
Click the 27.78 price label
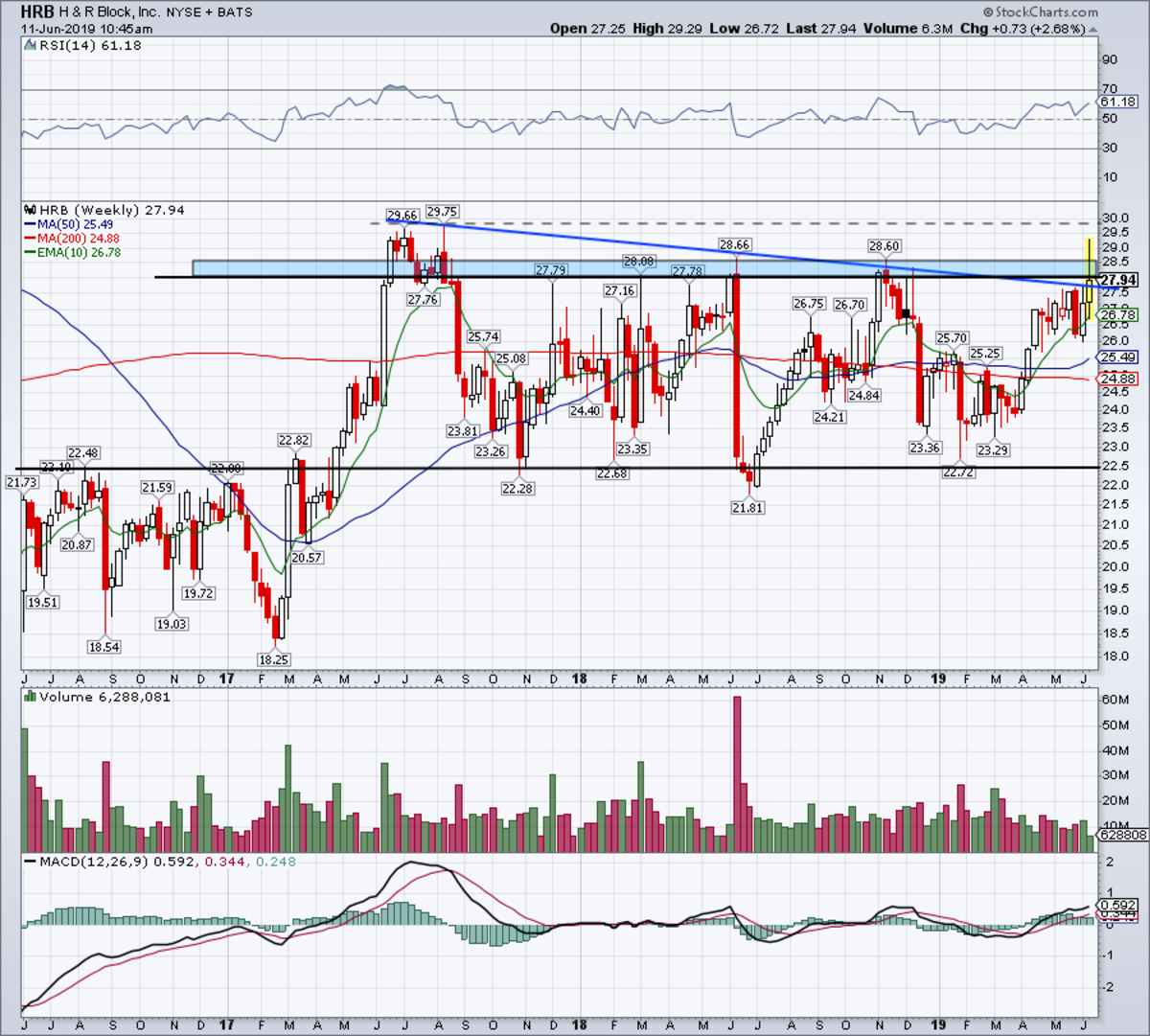click(x=687, y=272)
